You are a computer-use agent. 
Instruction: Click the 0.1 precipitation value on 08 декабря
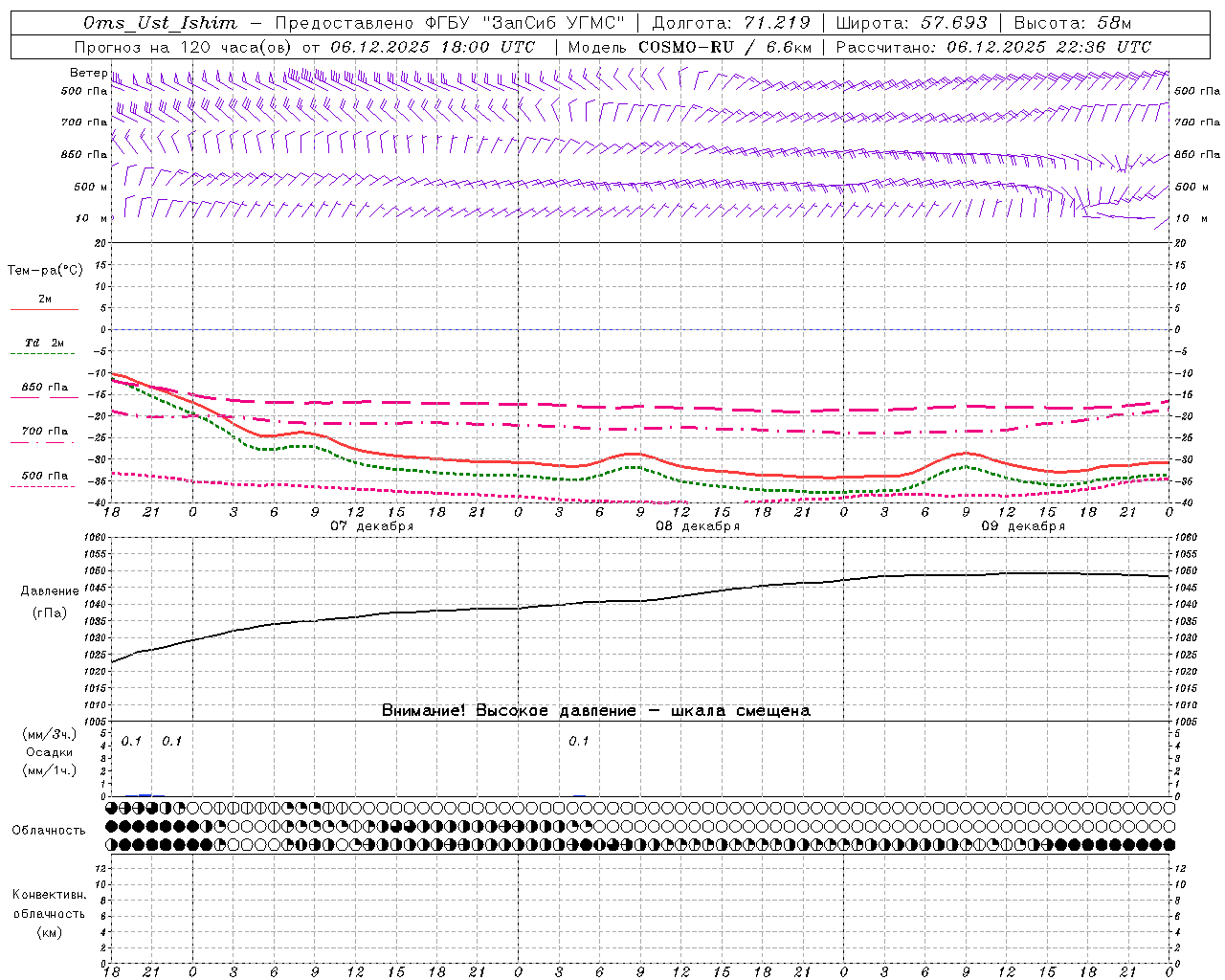point(578,741)
